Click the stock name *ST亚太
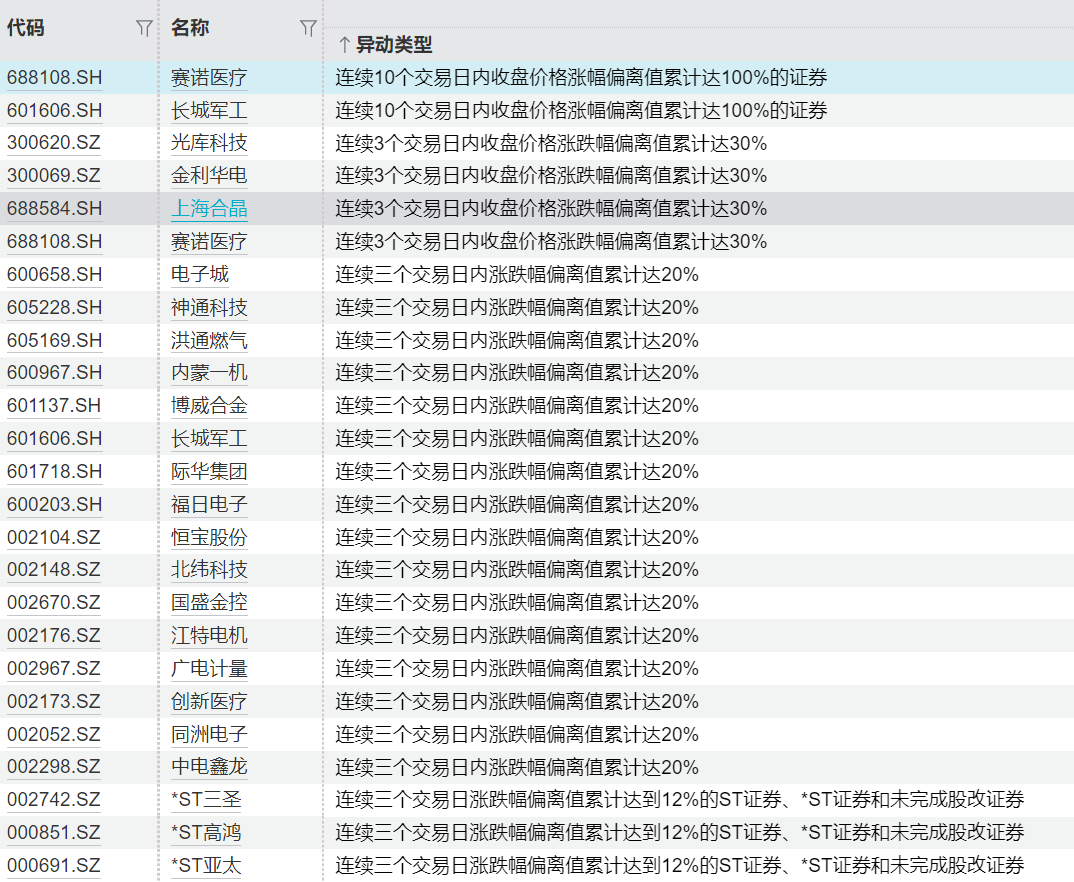Viewport: 1074px width, 882px height. click(x=206, y=866)
